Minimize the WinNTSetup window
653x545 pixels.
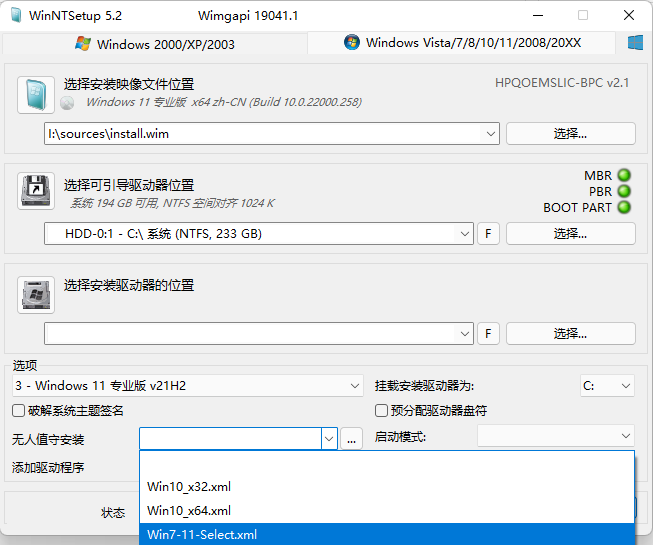tap(538, 15)
